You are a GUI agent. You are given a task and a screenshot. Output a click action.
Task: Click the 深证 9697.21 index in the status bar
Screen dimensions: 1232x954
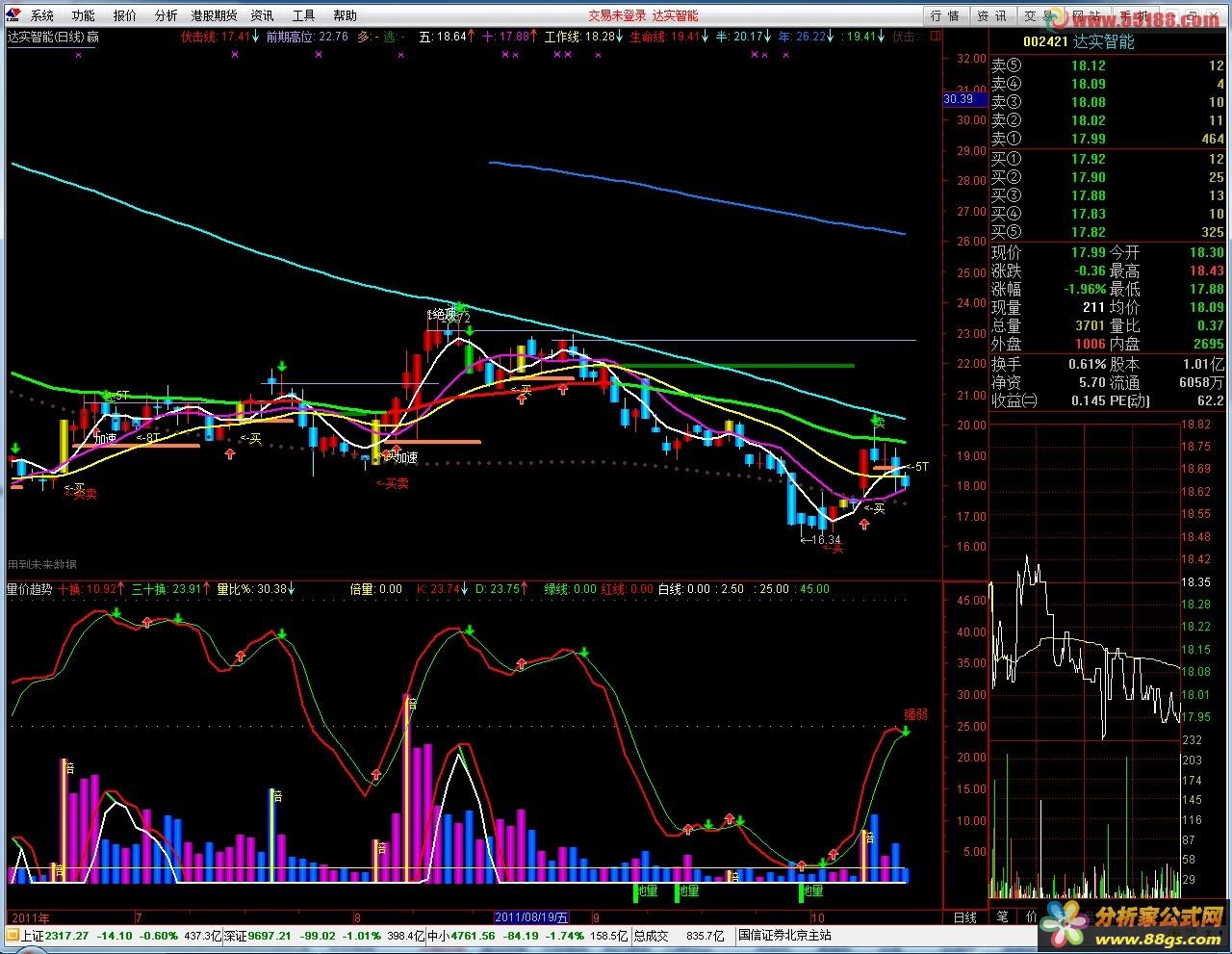258,935
